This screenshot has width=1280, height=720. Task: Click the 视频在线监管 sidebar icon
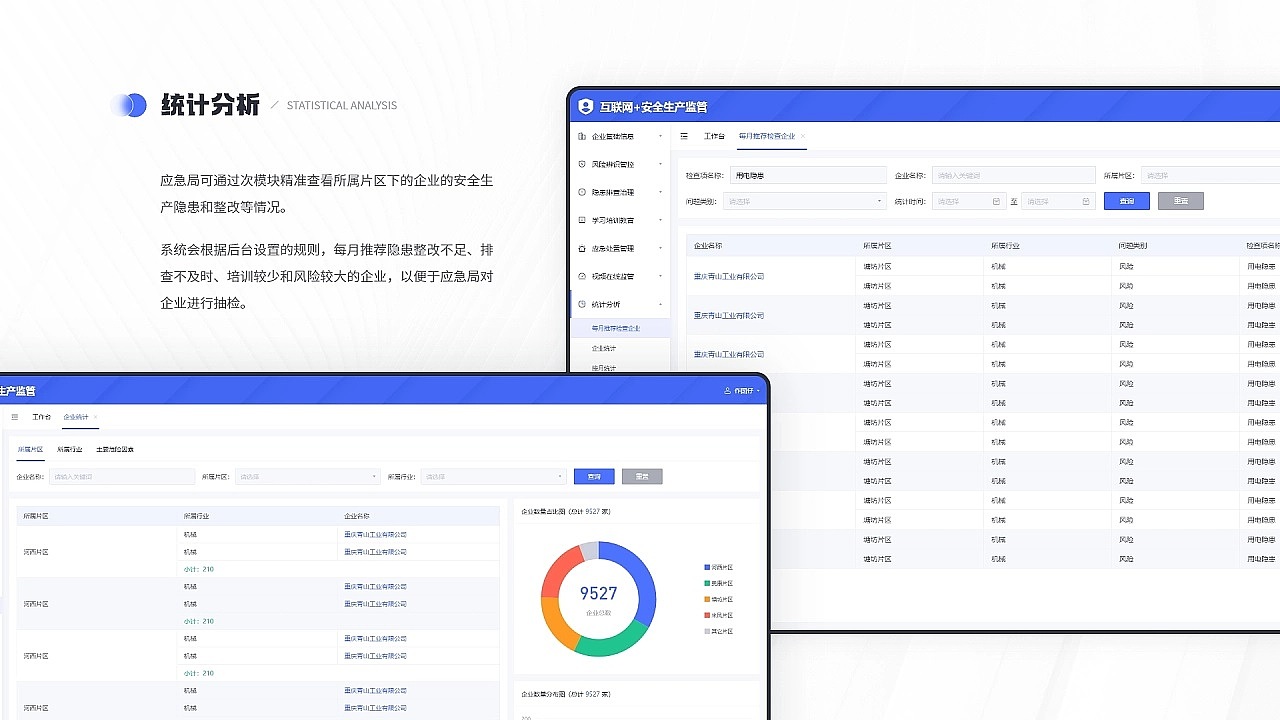pos(582,276)
